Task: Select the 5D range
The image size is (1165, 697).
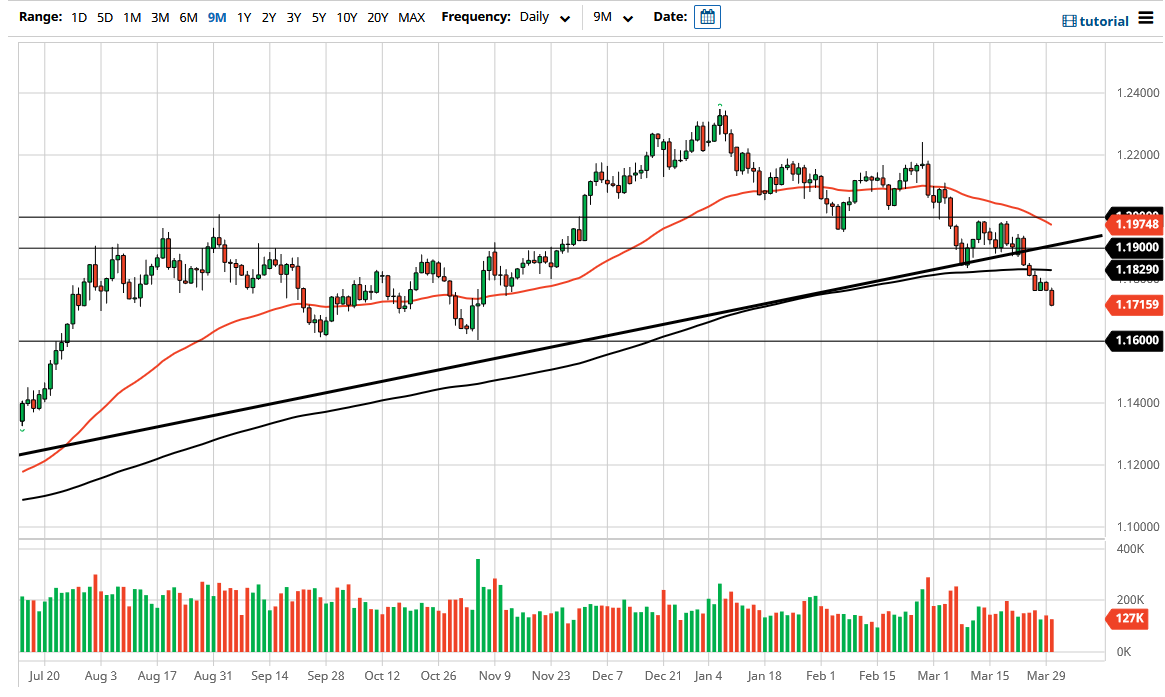Action: pos(105,17)
